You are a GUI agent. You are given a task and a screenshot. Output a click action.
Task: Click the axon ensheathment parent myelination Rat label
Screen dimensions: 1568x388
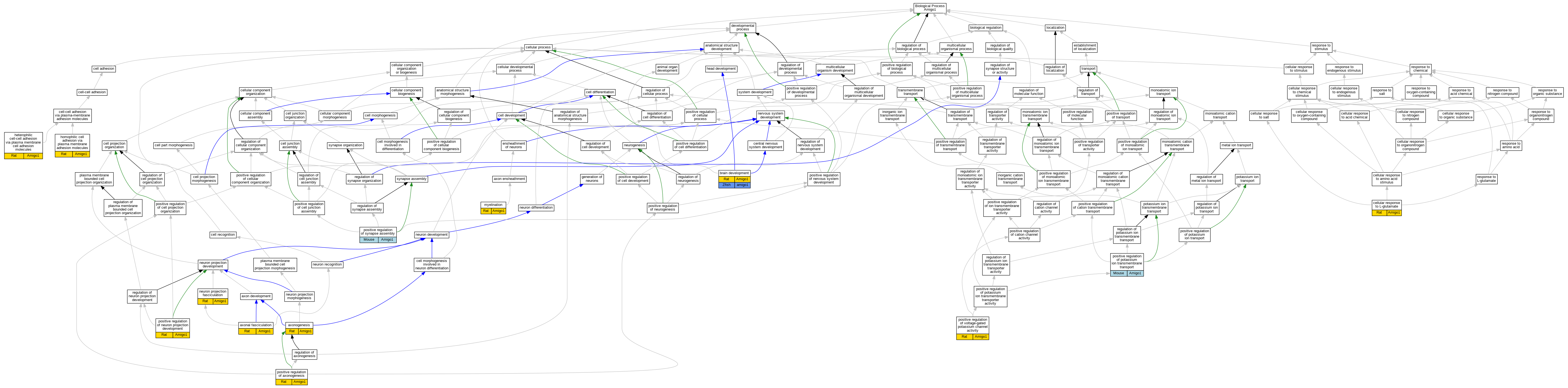486,211
